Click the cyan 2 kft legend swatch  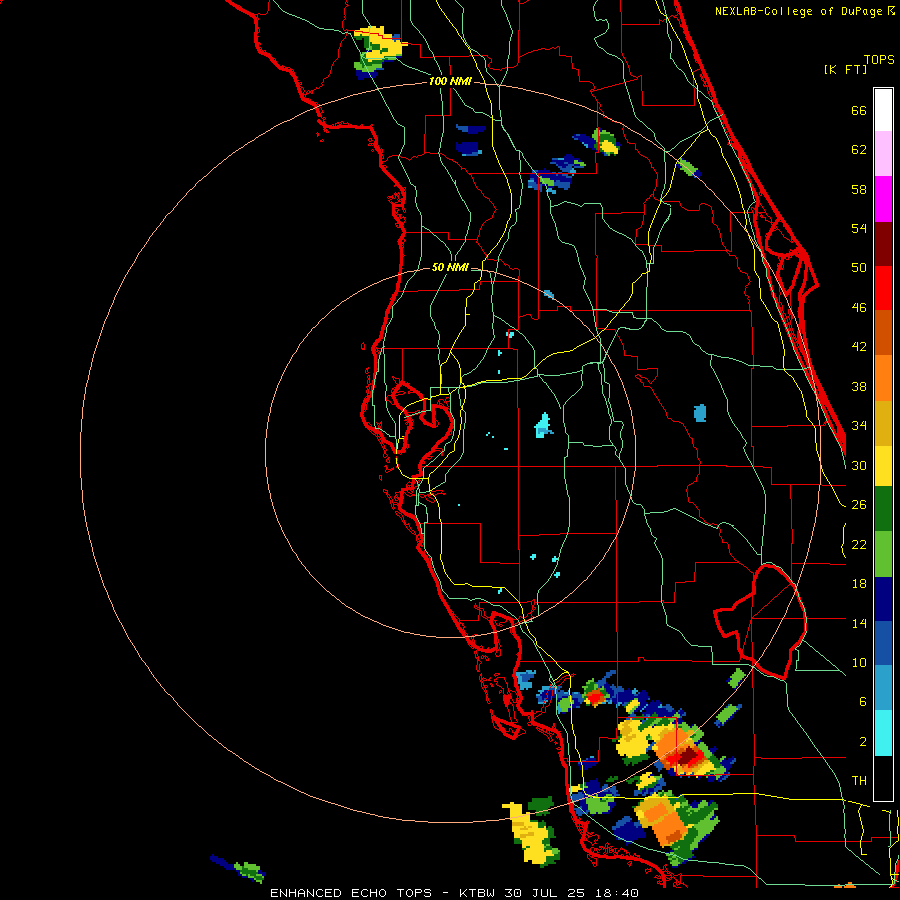[883, 733]
